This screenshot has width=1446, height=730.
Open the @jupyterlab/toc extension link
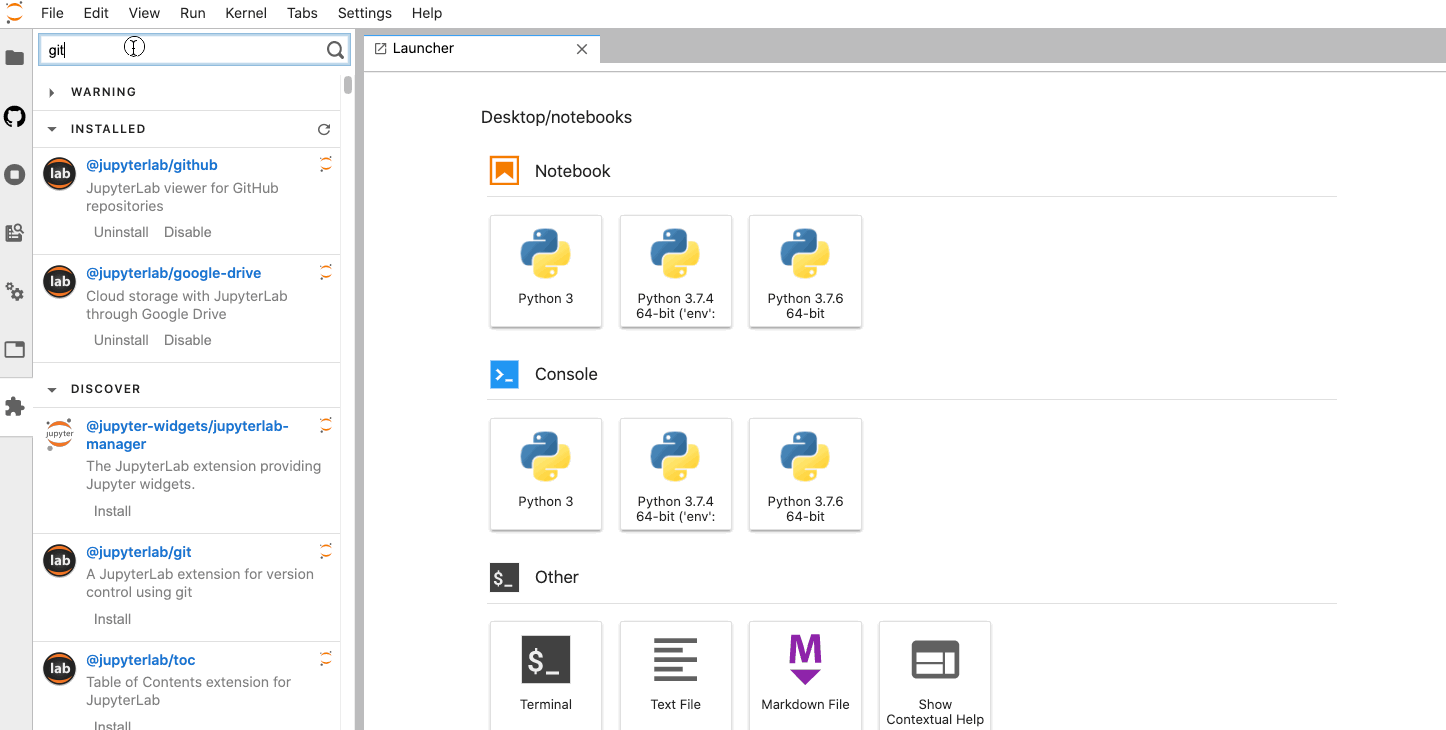coord(140,660)
